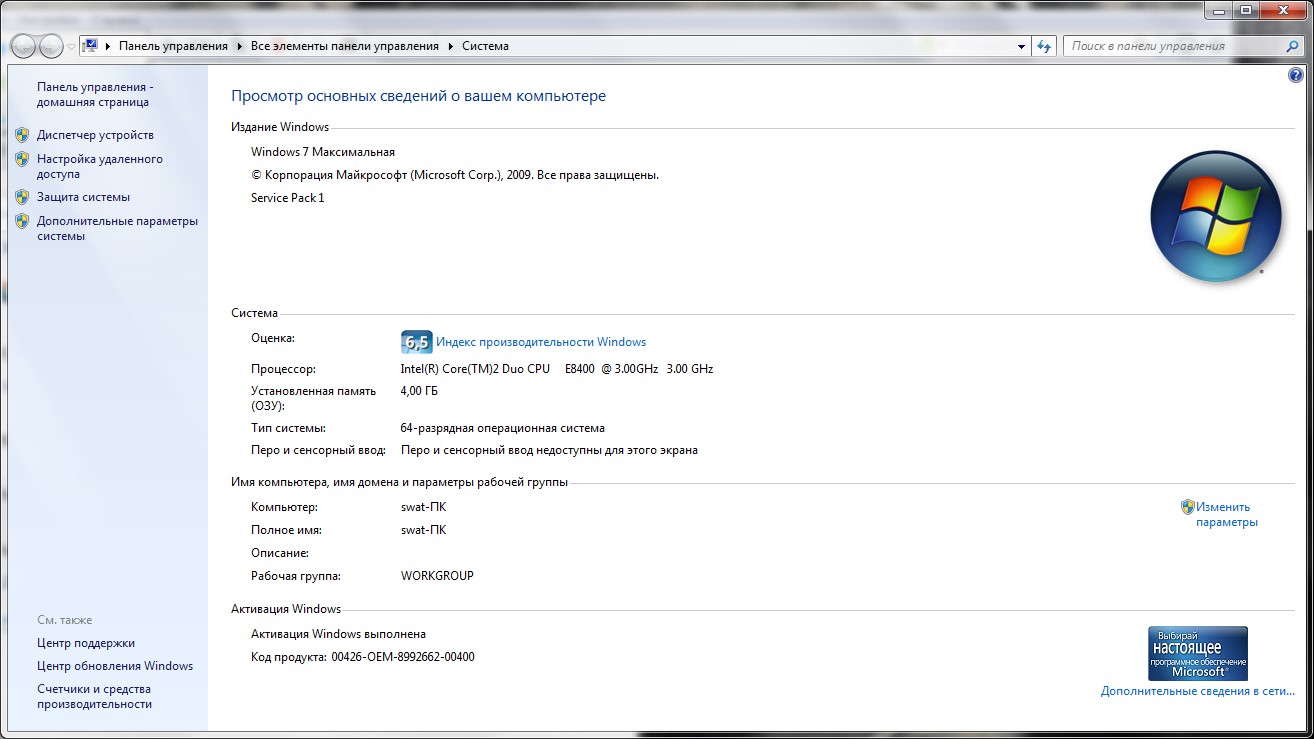The width and height of the screenshot is (1314, 739).
Task: Open "Диспетчер устройств" link
Action: pos(95,135)
